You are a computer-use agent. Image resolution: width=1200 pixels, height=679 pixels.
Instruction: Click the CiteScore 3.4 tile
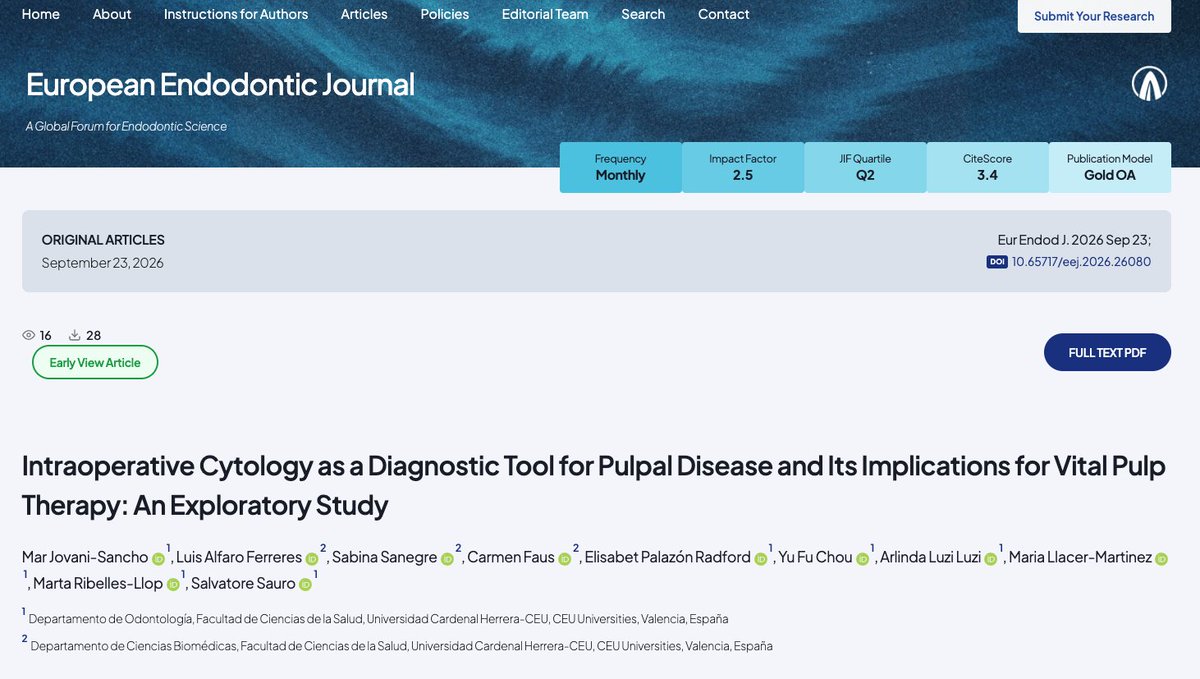(x=987, y=167)
